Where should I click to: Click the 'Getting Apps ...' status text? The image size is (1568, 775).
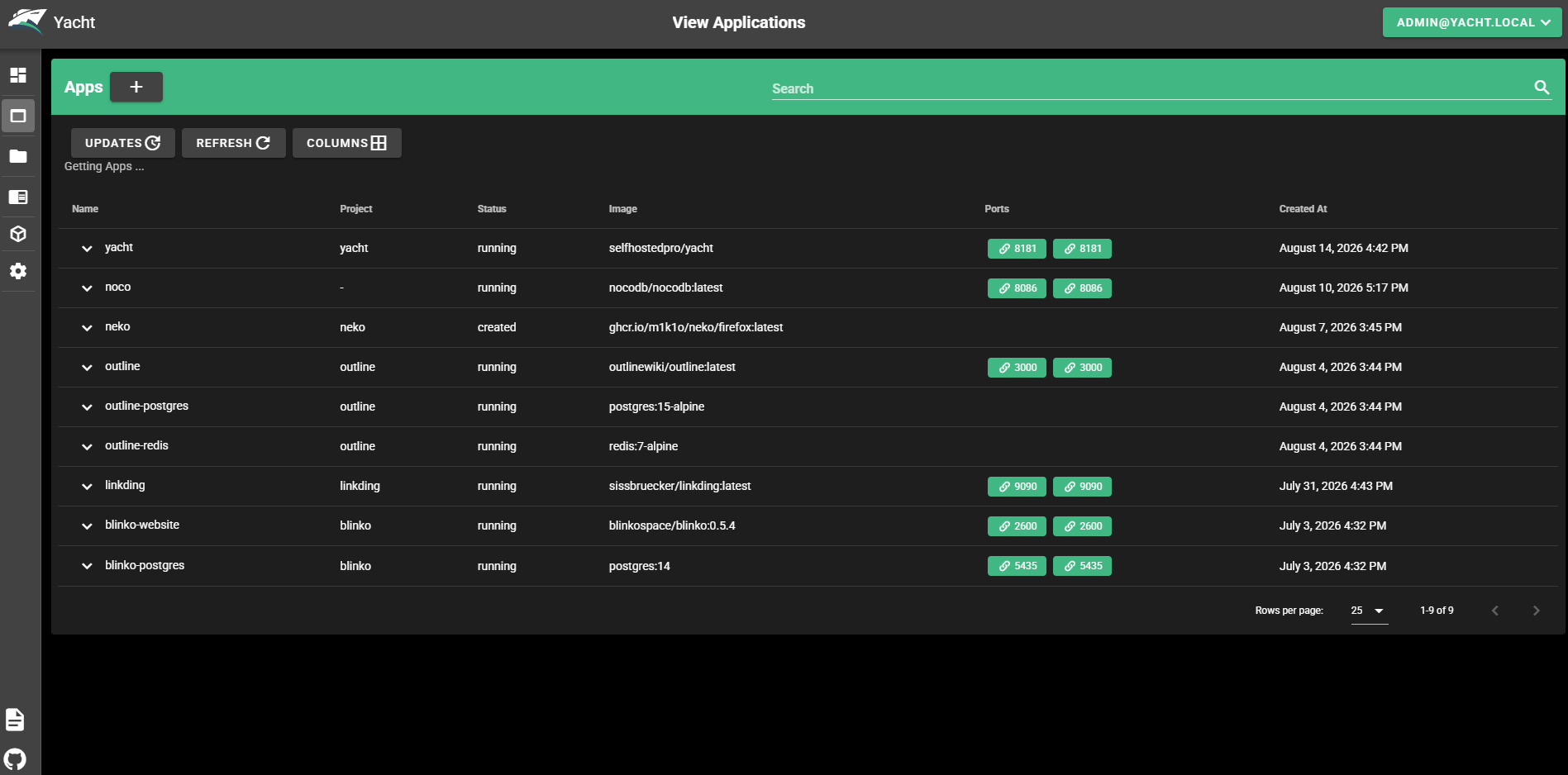coord(104,166)
